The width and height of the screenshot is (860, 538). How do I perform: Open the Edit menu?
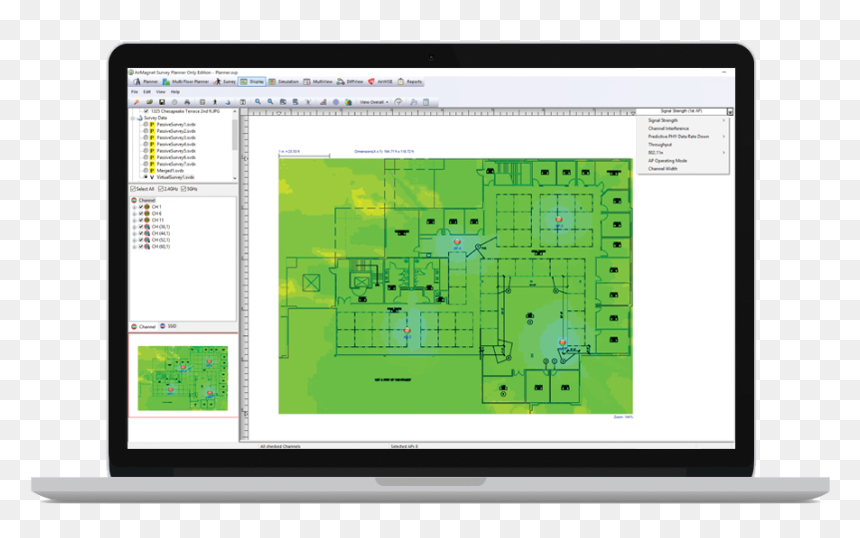pyautogui.click(x=147, y=92)
